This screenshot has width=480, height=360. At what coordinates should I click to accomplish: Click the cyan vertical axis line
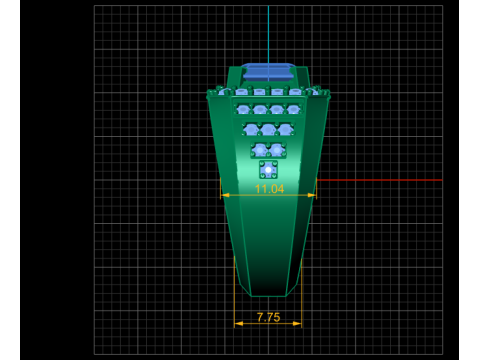click(268, 34)
